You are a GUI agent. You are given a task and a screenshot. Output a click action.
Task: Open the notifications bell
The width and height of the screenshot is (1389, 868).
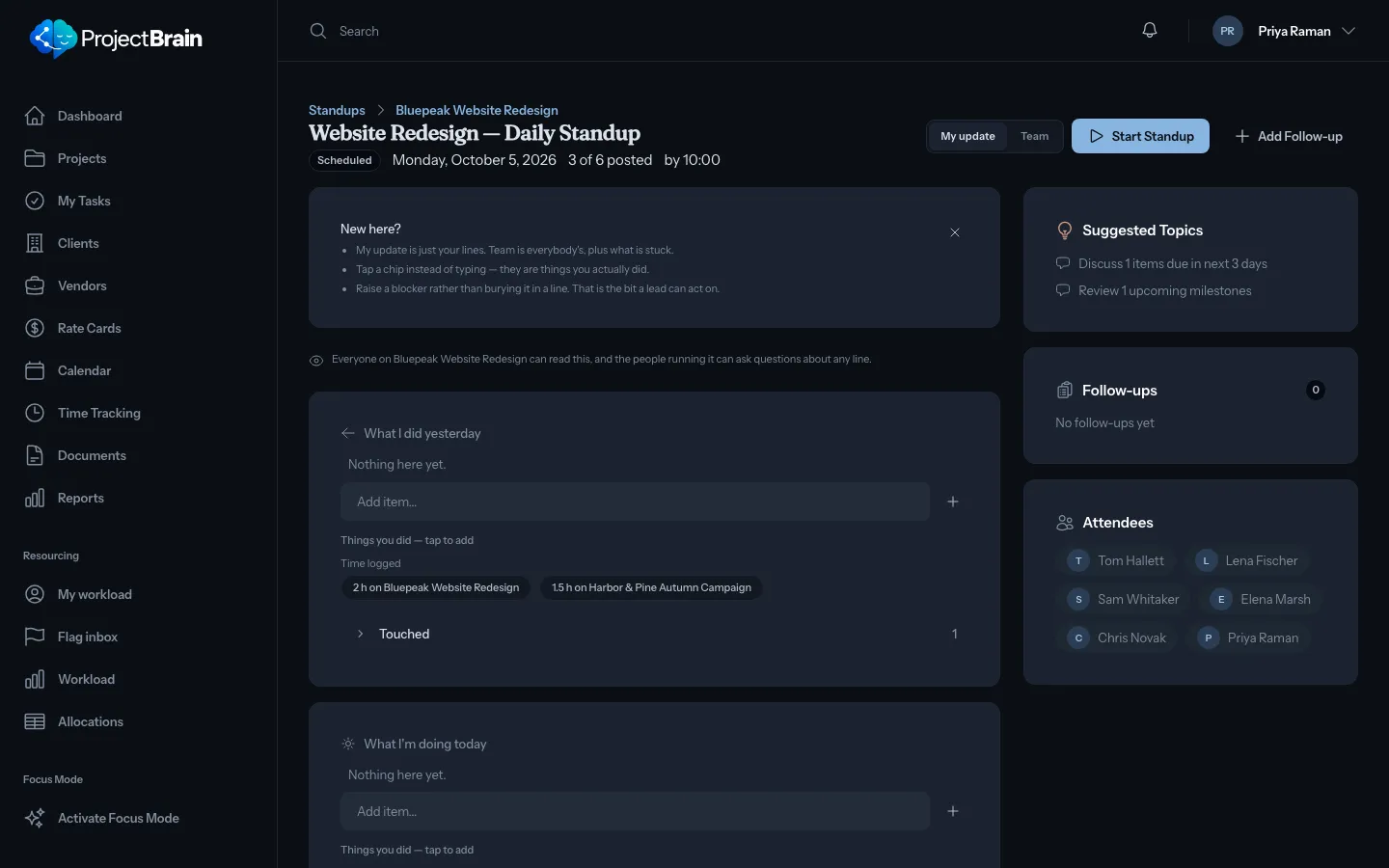tap(1150, 31)
